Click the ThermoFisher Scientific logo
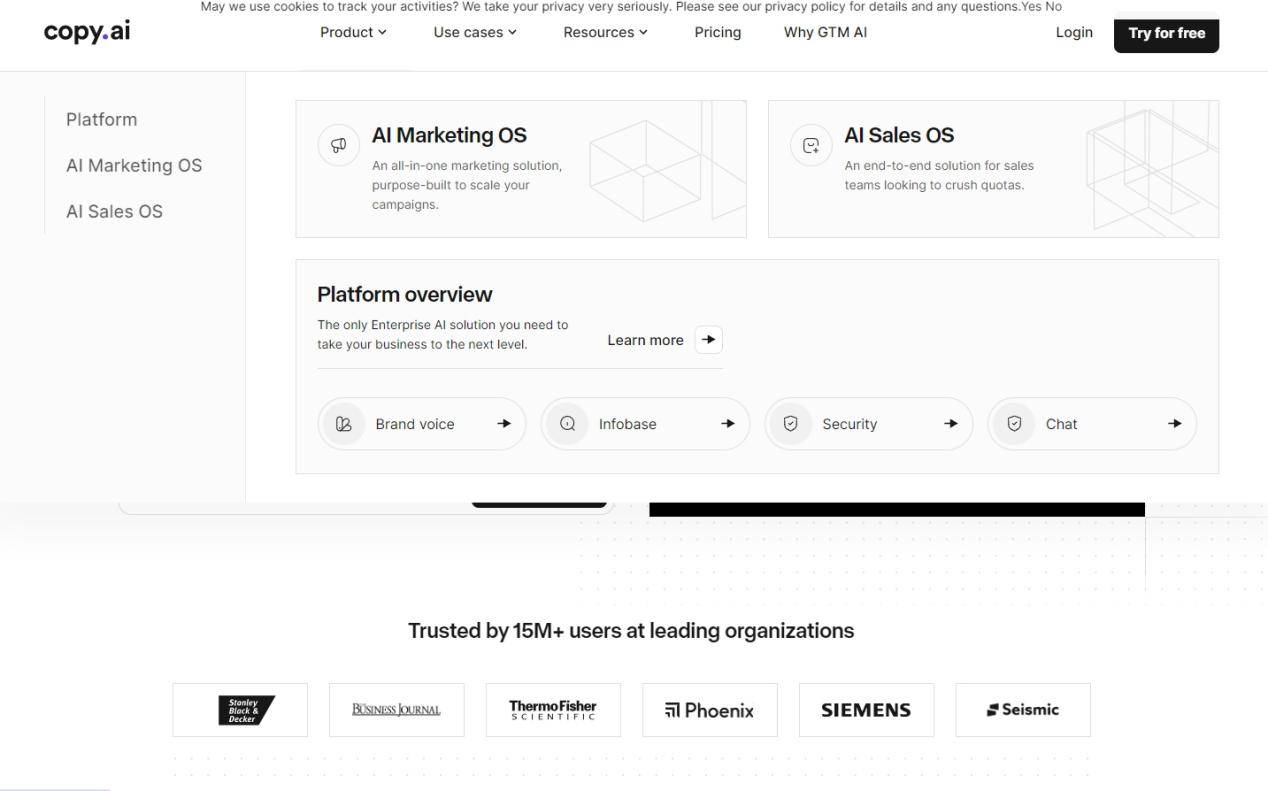The image size is (1268, 791). click(x=553, y=710)
